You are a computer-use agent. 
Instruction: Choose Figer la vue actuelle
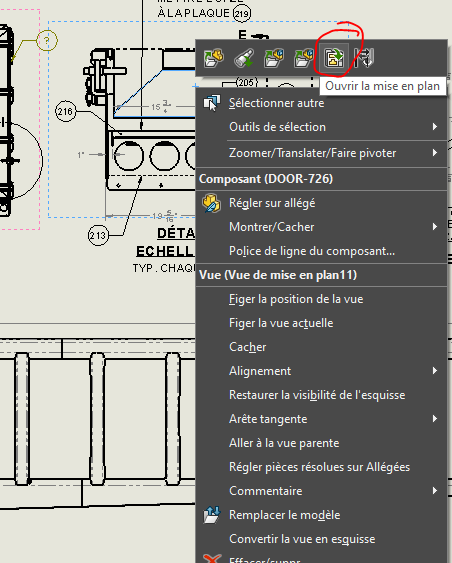point(281,323)
